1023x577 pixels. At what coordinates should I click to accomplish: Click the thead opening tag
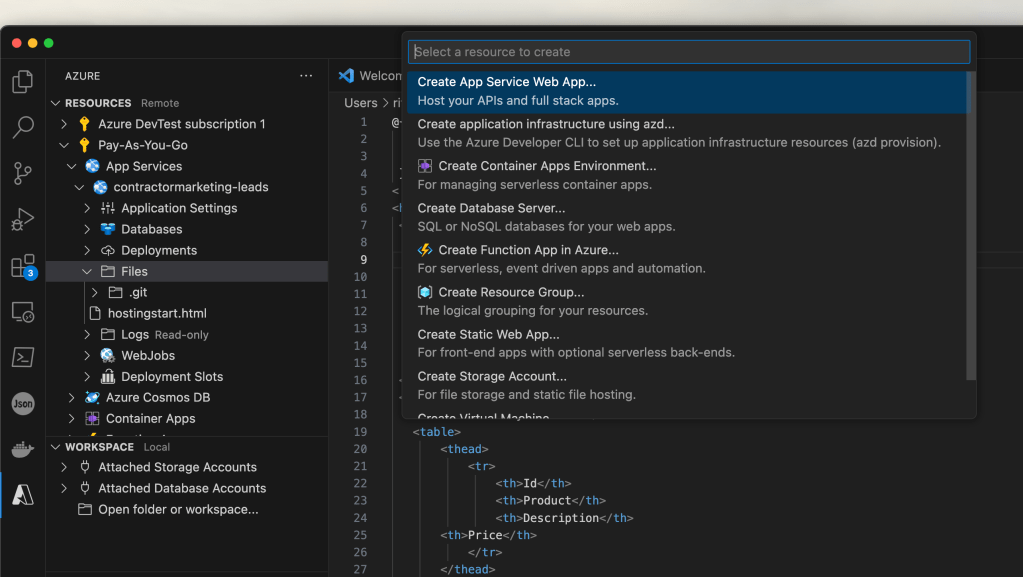click(x=464, y=449)
